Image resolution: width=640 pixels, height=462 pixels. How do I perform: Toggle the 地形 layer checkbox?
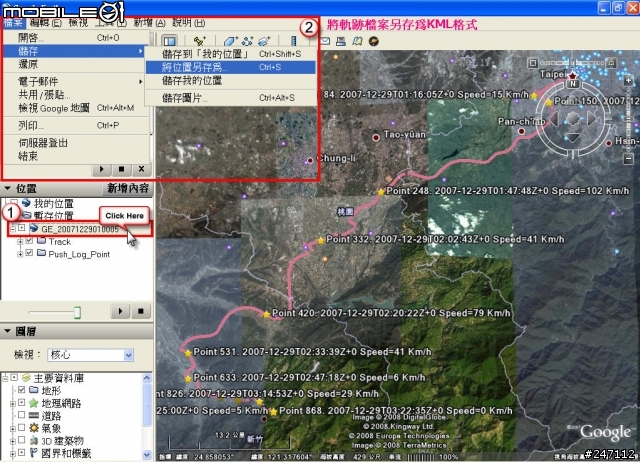pos(22,390)
